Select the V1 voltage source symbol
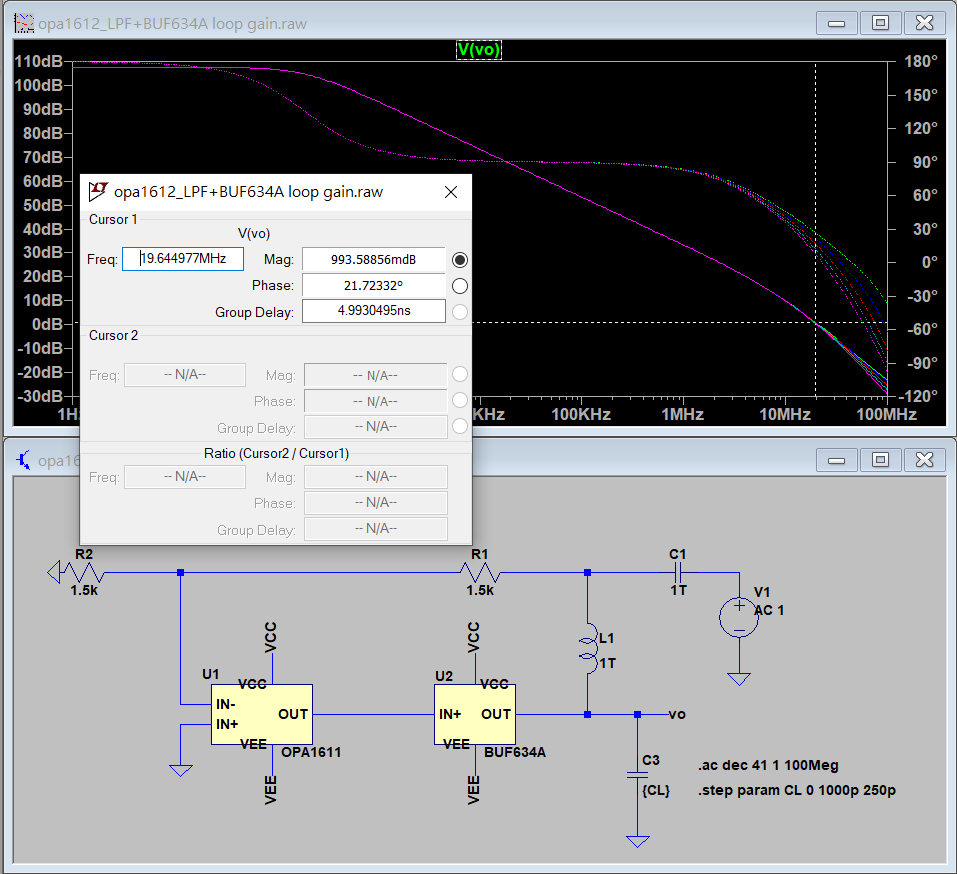Image resolution: width=957 pixels, height=874 pixels. coord(739,617)
